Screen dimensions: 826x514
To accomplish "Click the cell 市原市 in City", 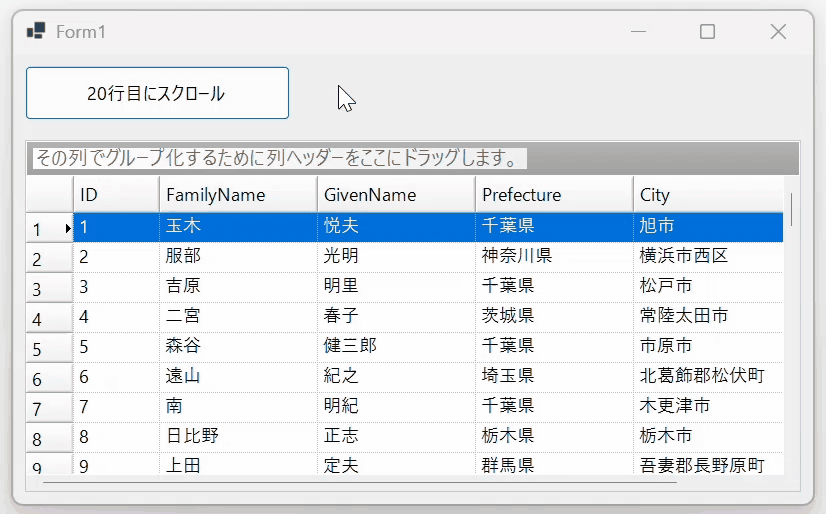I will pyautogui.click(x=708, y=348).
